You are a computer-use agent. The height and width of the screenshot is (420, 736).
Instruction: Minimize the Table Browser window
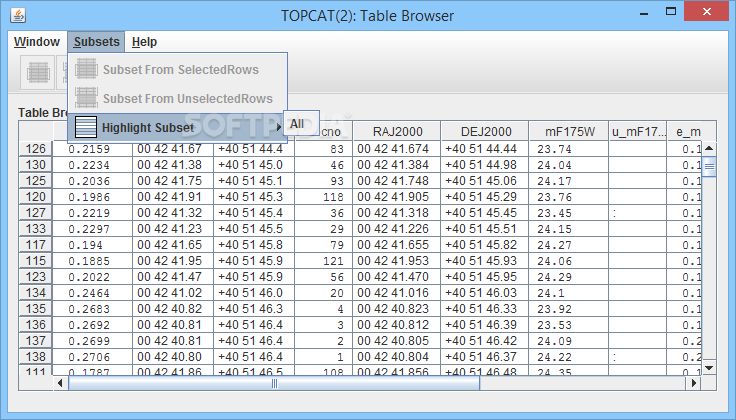click(x=644, y=13)
